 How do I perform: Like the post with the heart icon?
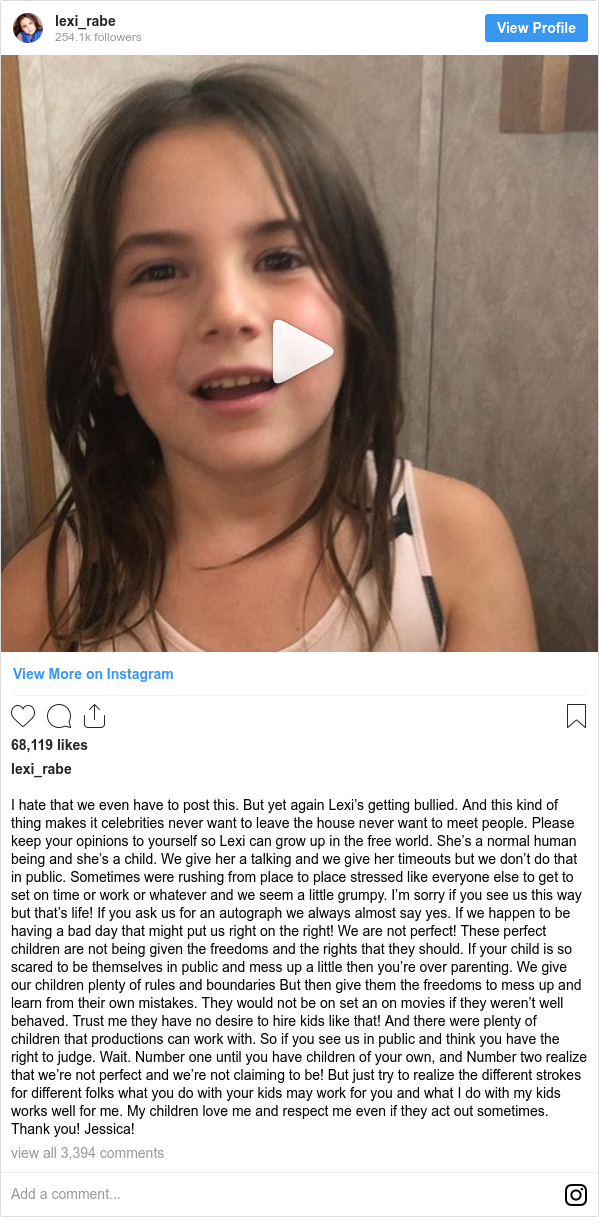click(23, 716)
